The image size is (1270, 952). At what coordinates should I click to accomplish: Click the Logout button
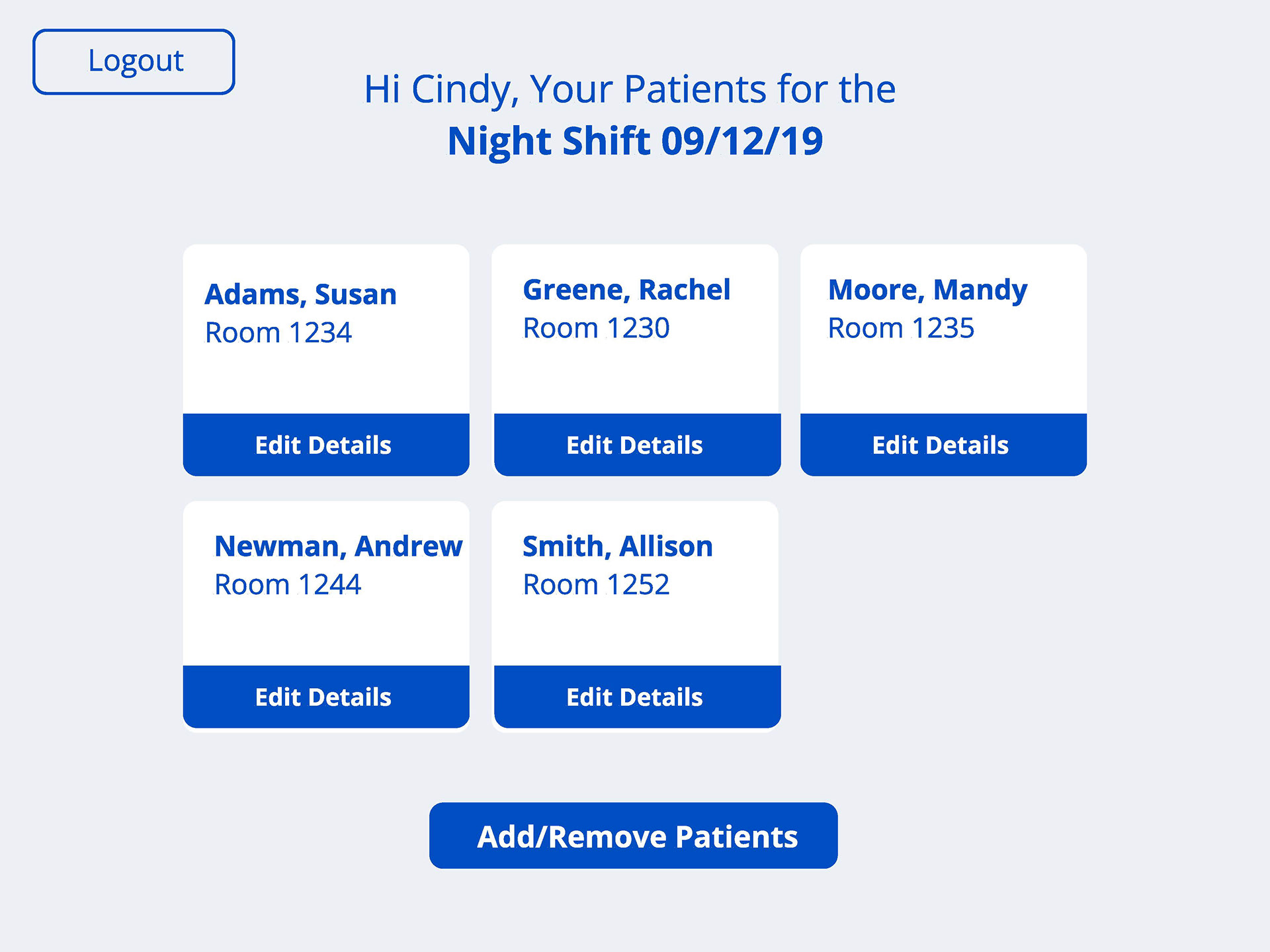pos(134,62)
